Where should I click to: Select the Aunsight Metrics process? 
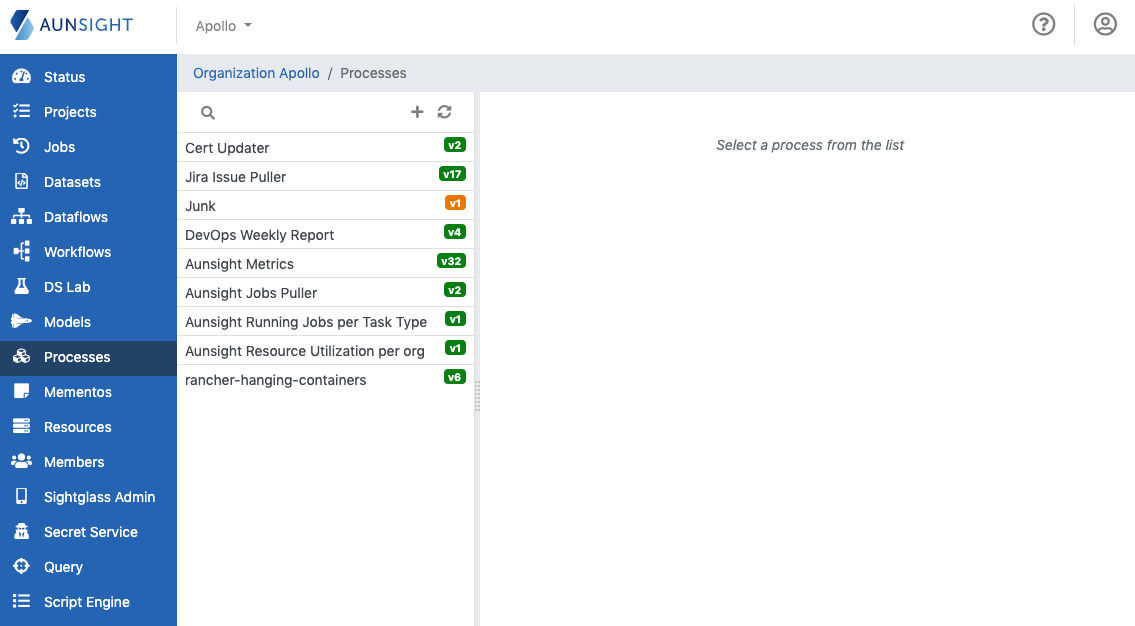(x=240, y=263)
